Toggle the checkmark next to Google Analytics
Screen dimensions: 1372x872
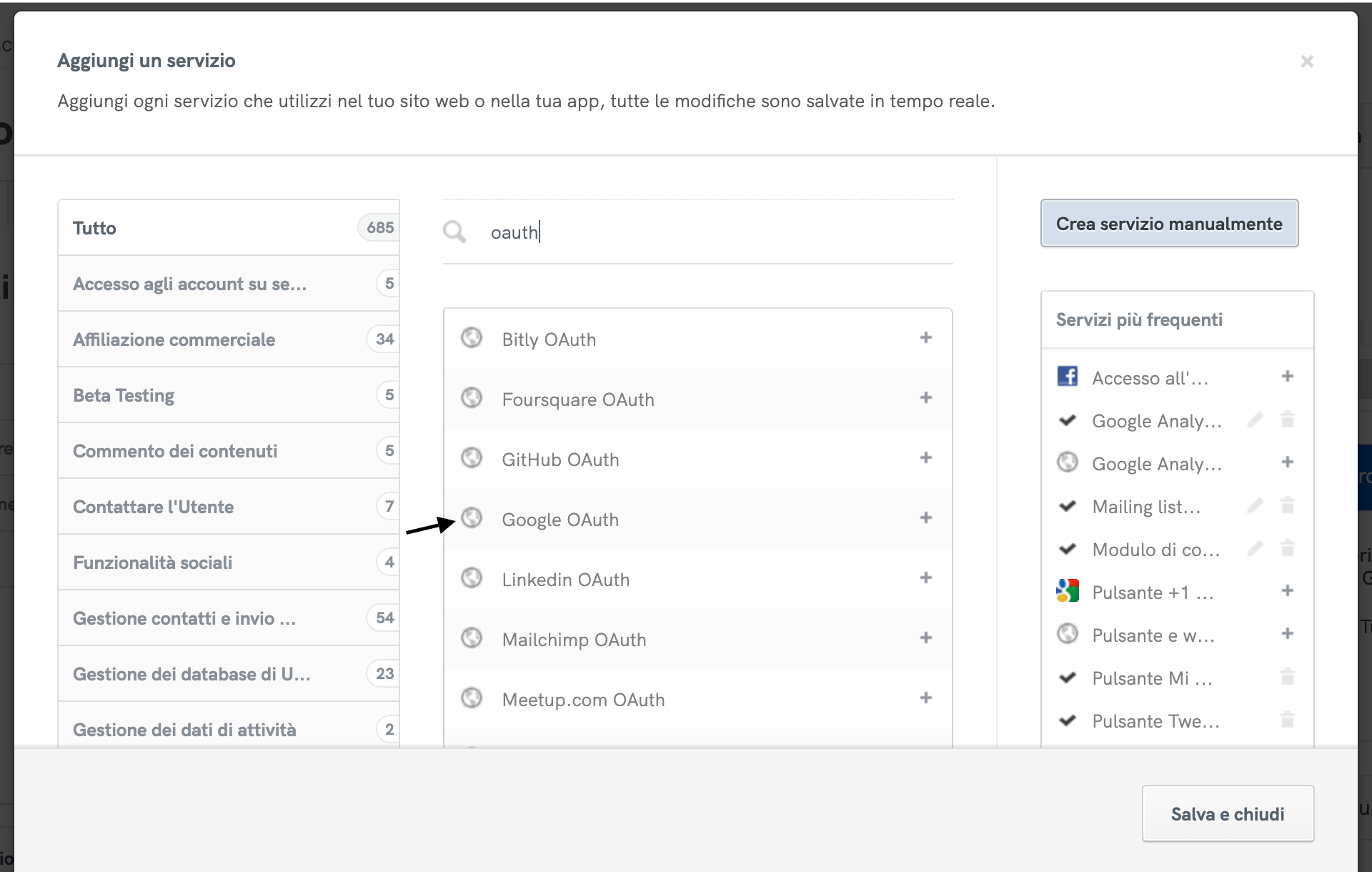[x=1068, y=420]
